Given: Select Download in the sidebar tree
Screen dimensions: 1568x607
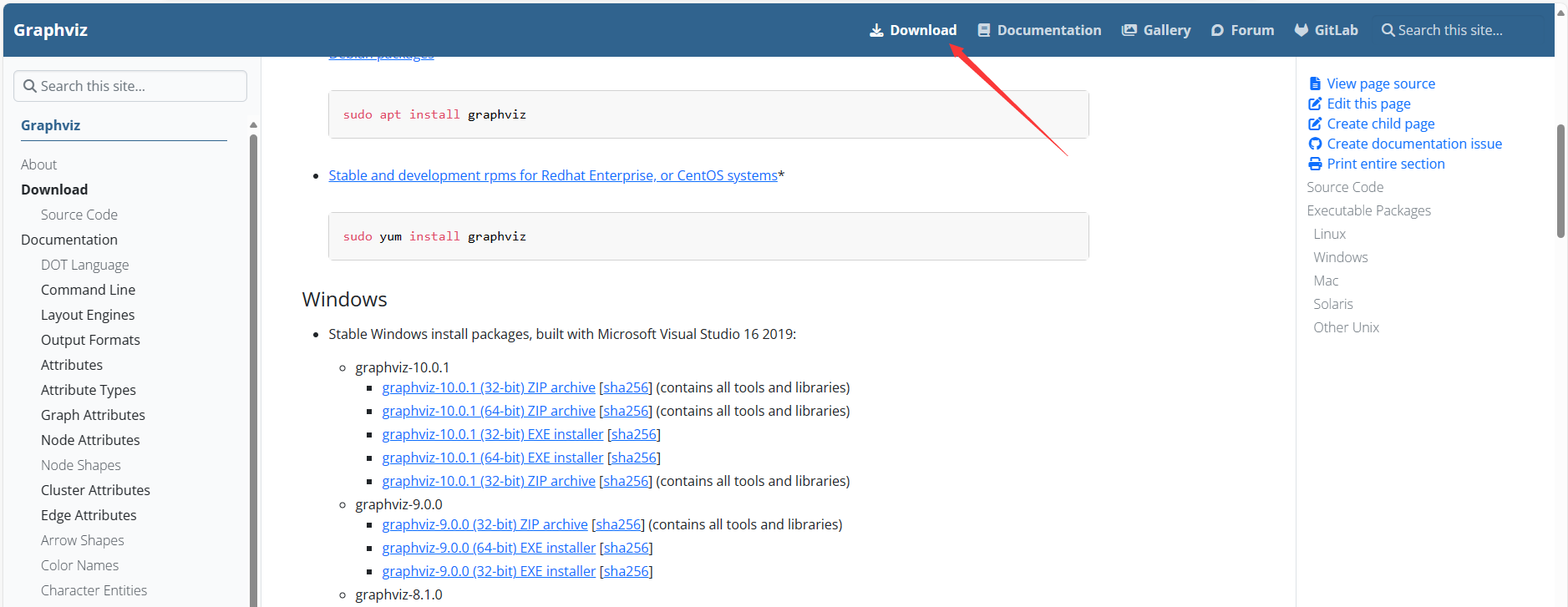Looking at the screenshot, I should click(x=54, y=190).
